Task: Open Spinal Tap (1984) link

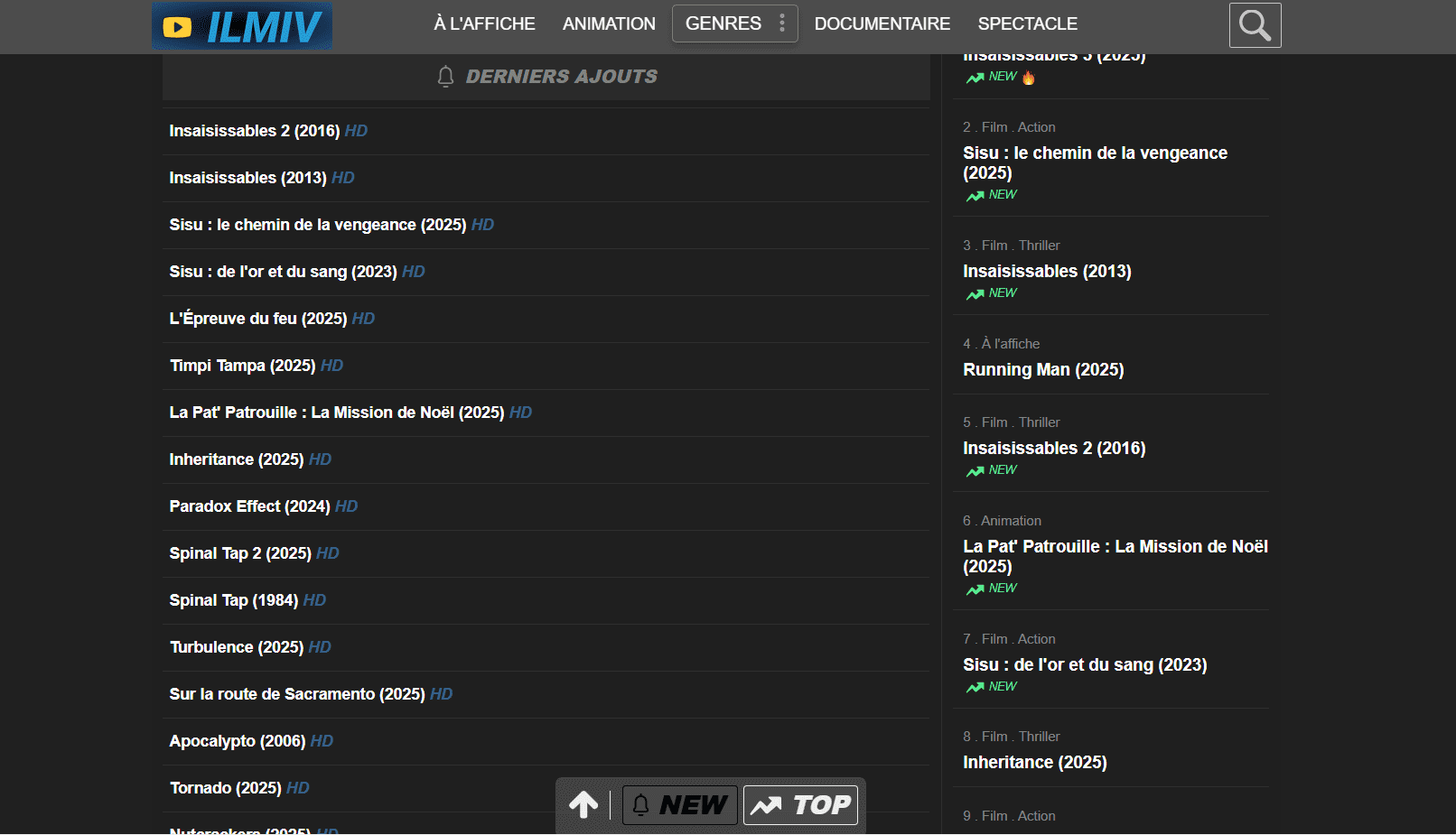Action: point(233,600)
